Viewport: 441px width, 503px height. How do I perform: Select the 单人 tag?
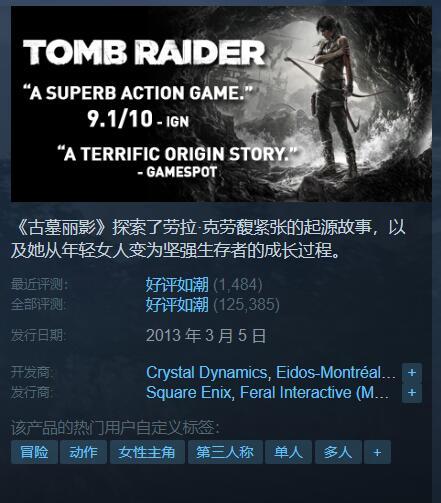click(288, 452)
